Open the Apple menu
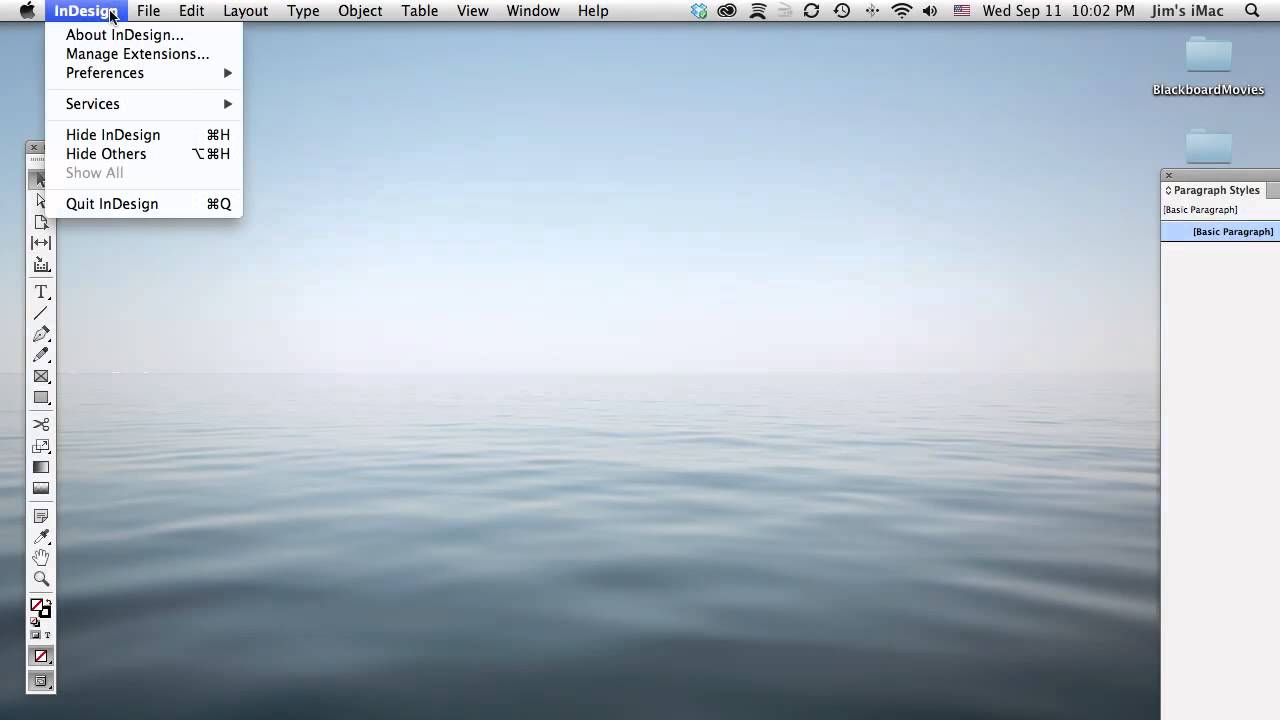The height and width of the screenshot is (720, 1280). [x=27, y=11]
